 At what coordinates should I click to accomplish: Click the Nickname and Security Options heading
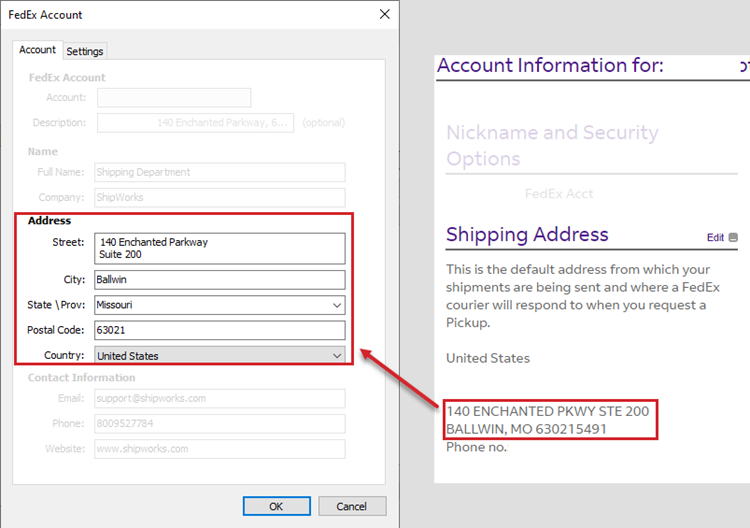(x=552, y=145)
